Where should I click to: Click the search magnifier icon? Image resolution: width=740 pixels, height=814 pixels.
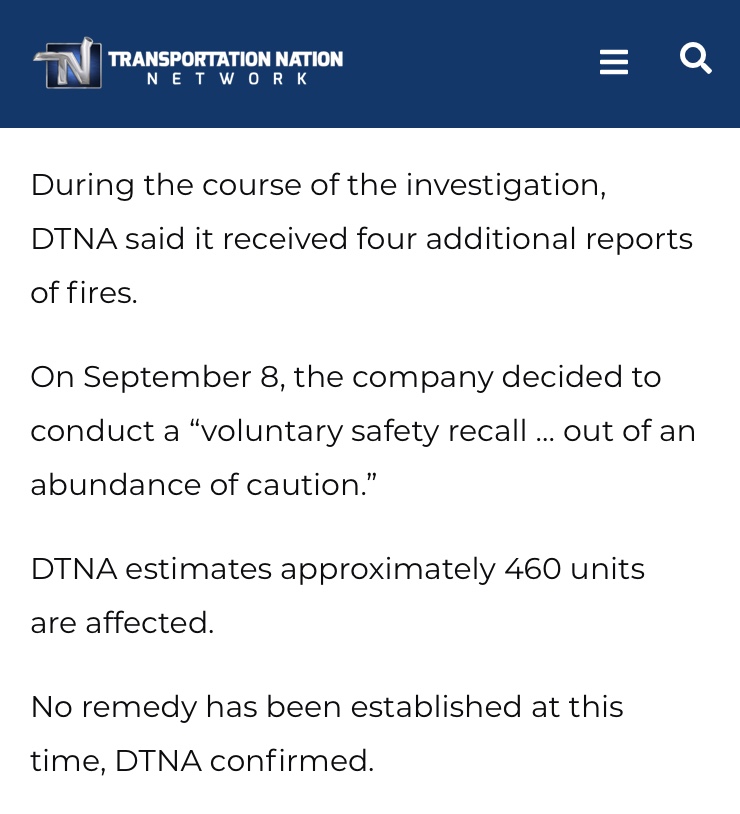695,58
